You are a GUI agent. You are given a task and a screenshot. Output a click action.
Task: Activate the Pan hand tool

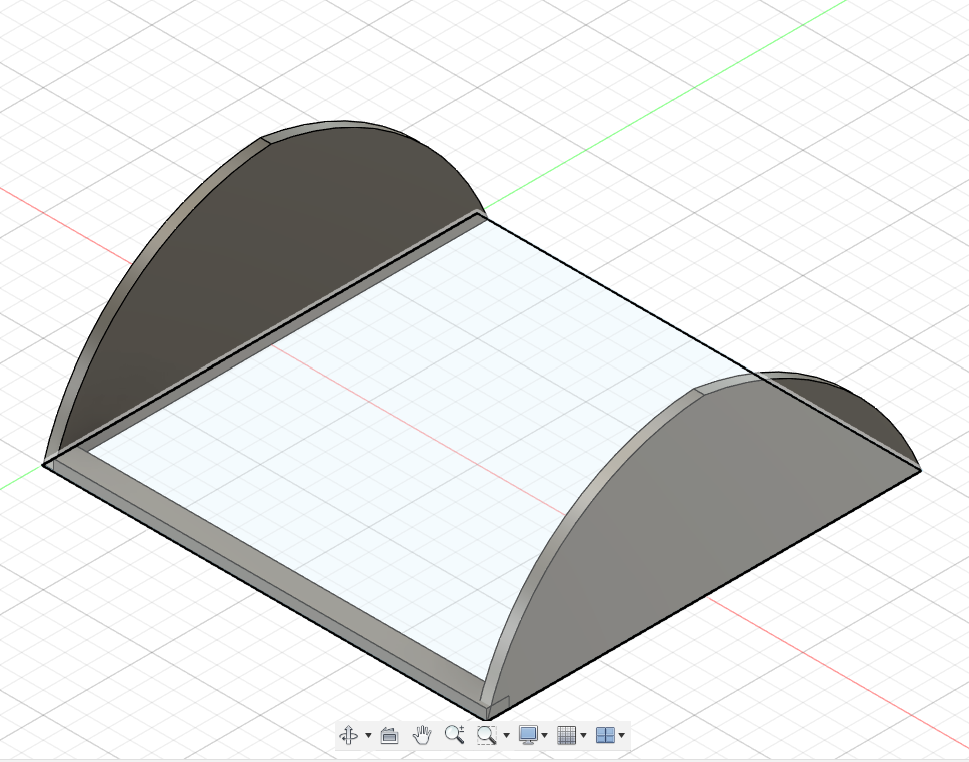click(422, 735)
